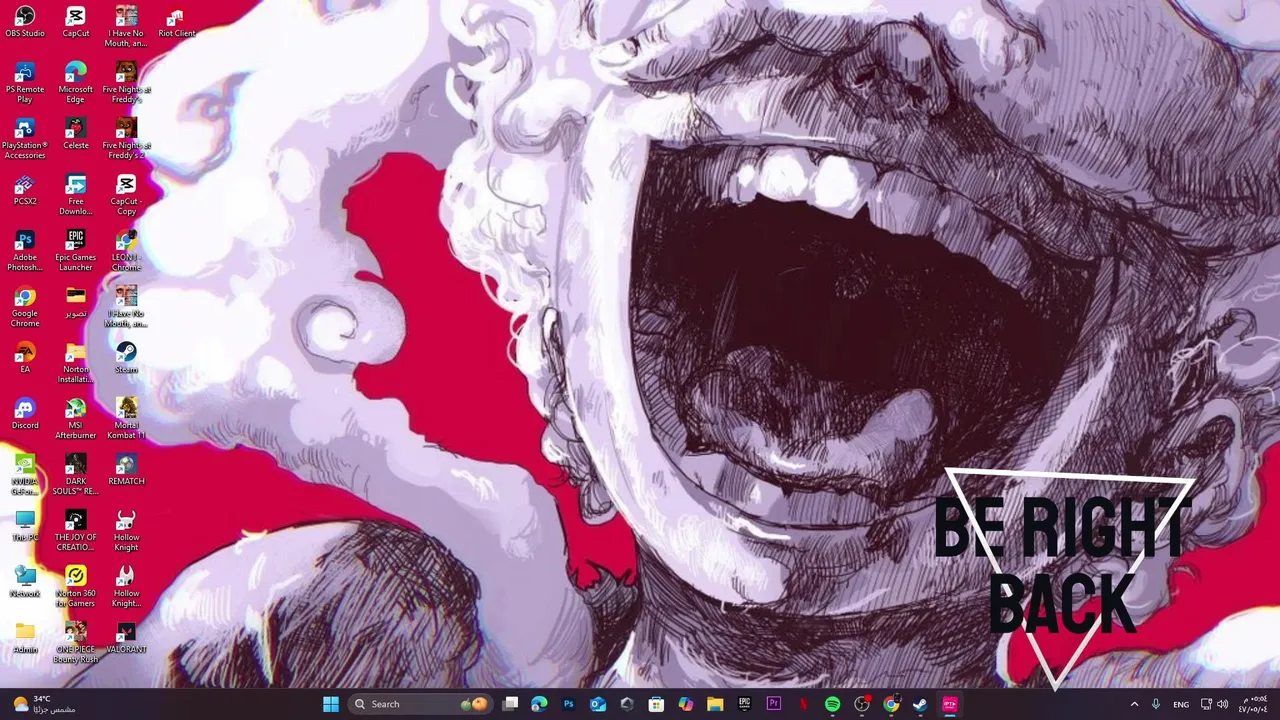Select the MSI Afterburner desktop icon
1280x720 pixels.
[x=76, y=418]
